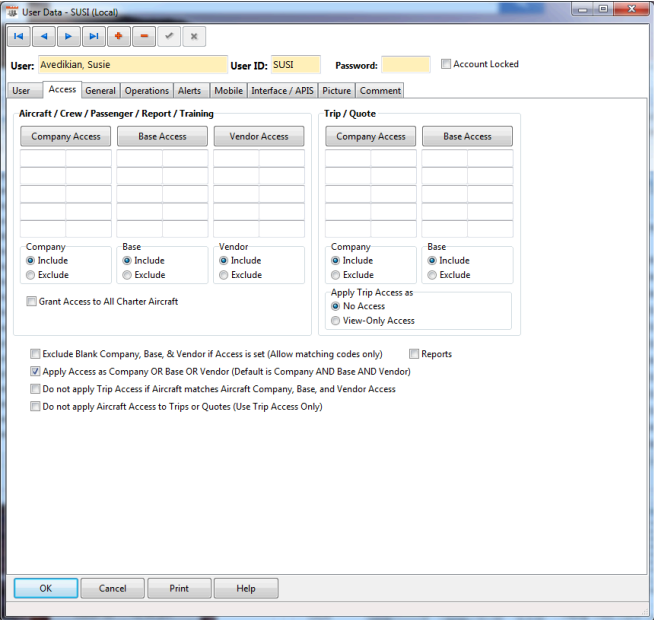Viewport: 654px width, 620px height.
Task: Choose No Access for trip access
Action: pos(336,306)
